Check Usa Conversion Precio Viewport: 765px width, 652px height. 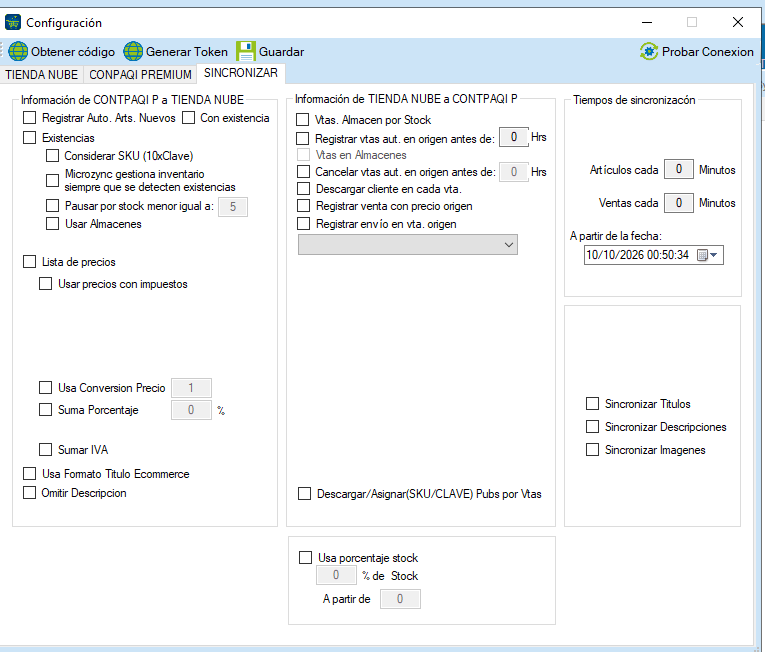click(45, 387)
